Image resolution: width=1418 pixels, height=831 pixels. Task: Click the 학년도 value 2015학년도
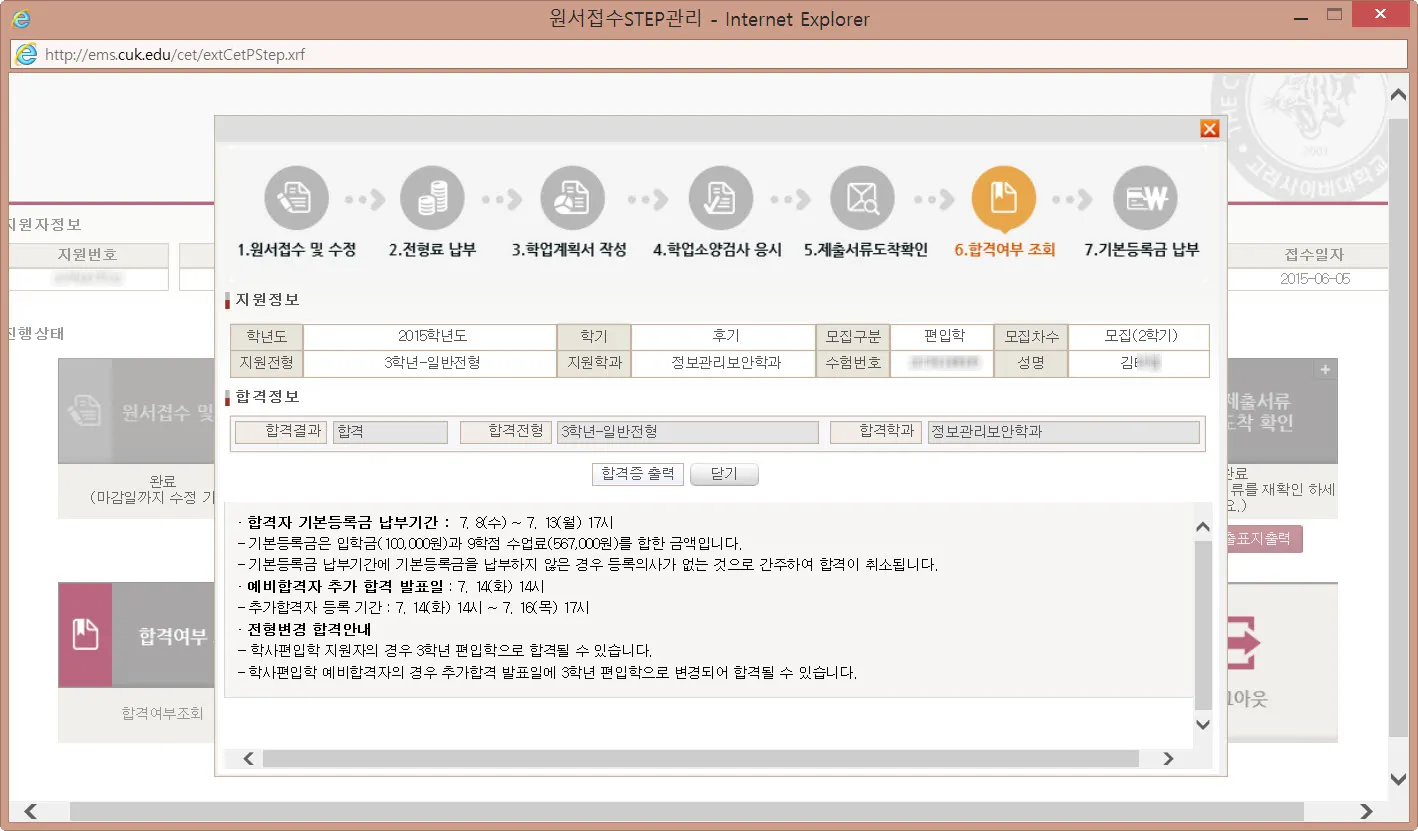click(x=430, y=337)
